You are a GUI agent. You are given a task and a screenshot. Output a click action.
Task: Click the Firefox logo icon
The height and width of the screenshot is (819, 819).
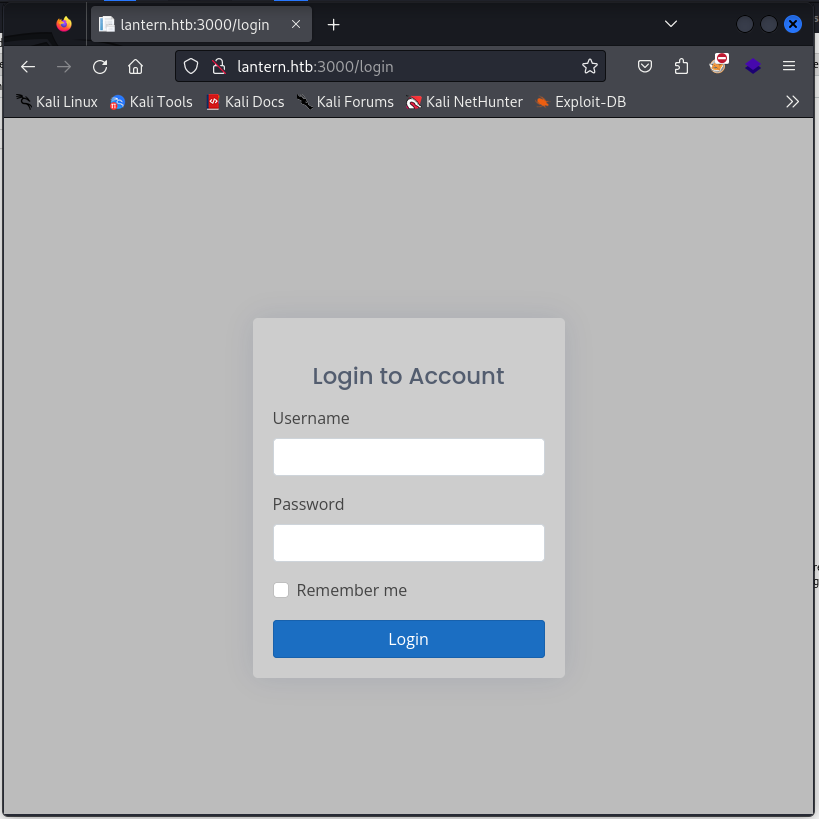[64, 24]
